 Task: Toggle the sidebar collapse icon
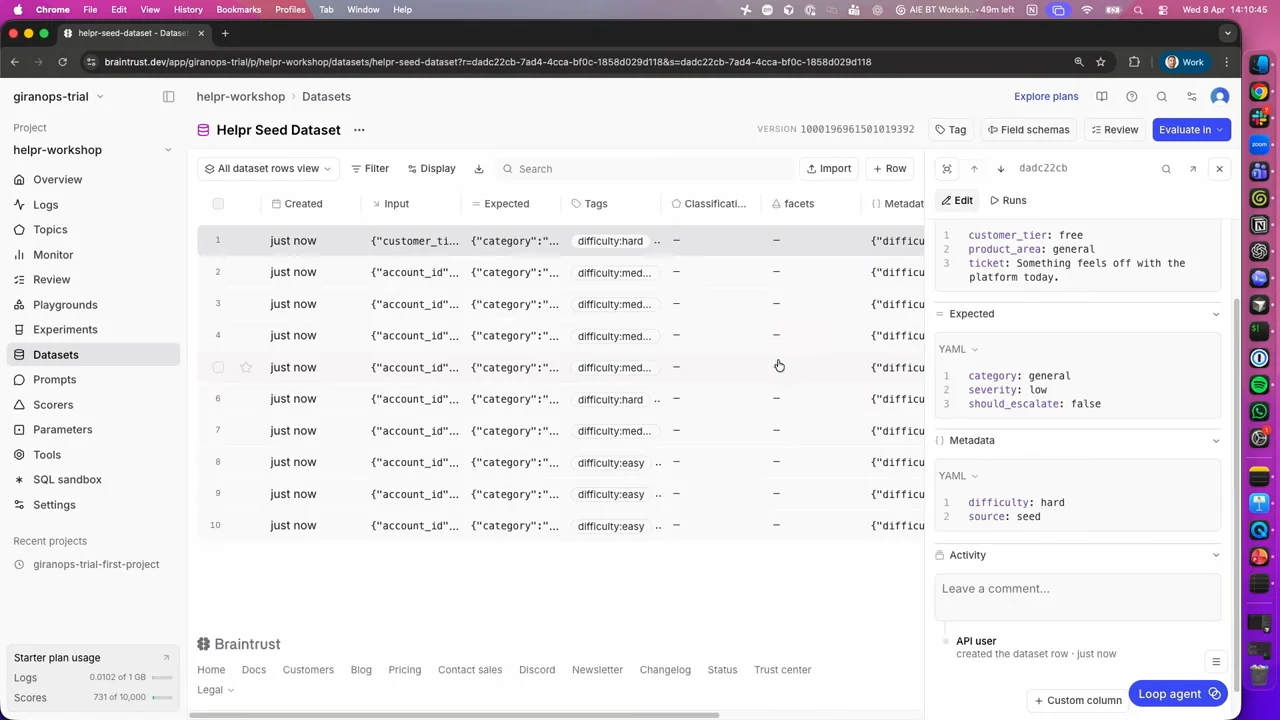pyautogui.click(x=169, y=97)
